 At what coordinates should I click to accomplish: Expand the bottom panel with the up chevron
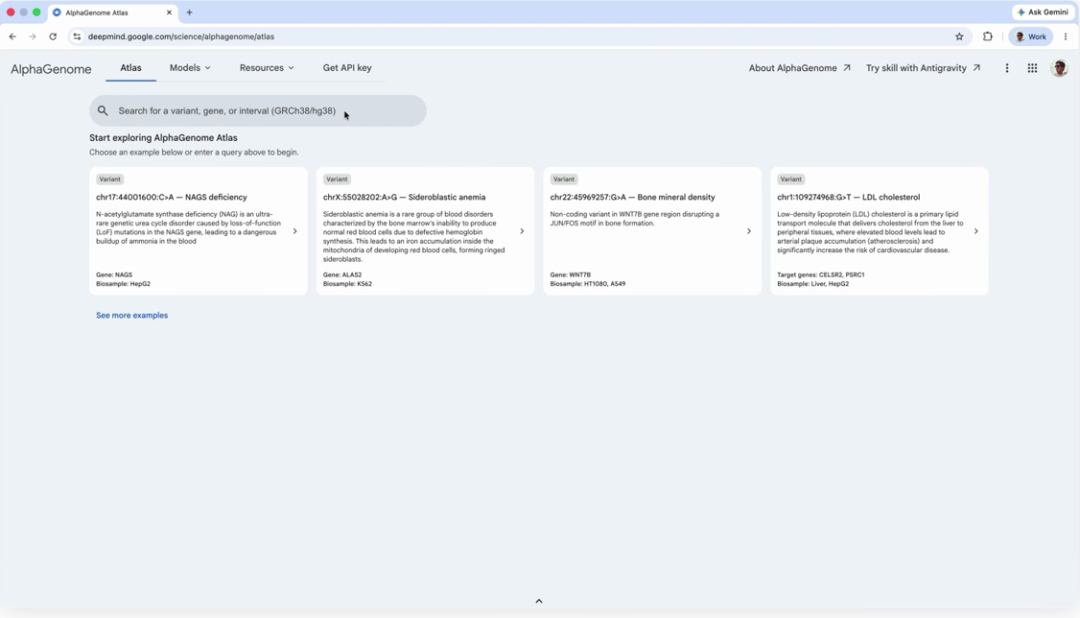click(539, 601)
